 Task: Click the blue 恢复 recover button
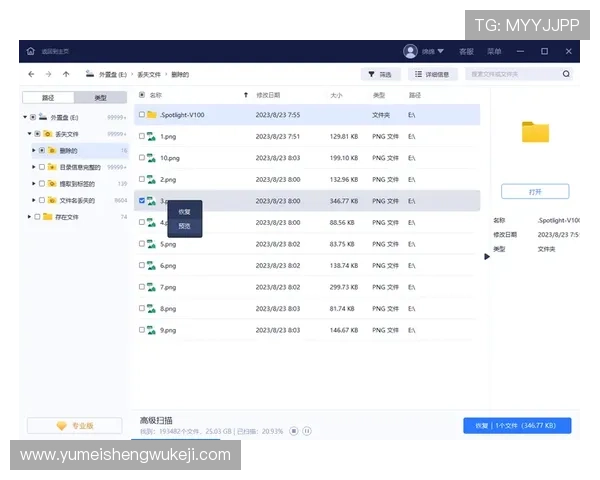click(517, 425)
